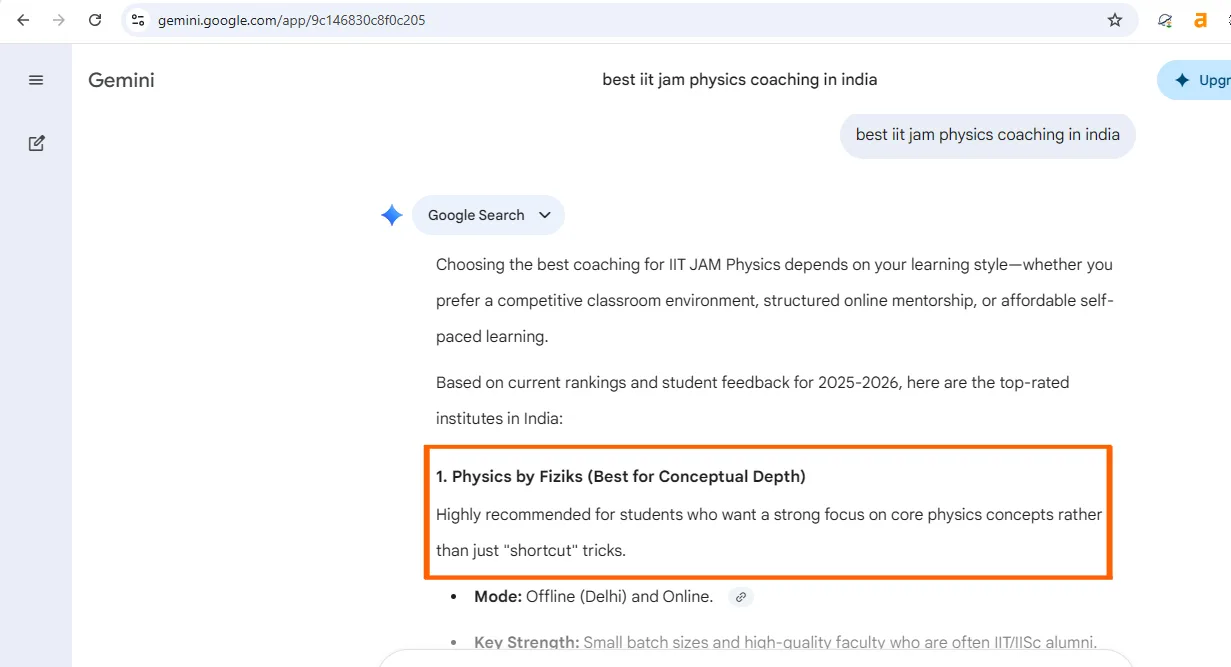Click the blue Gemini sparkle icon
Viewport: 1231px width, 667px height.
pyautogui.click(x=391, y=215)
